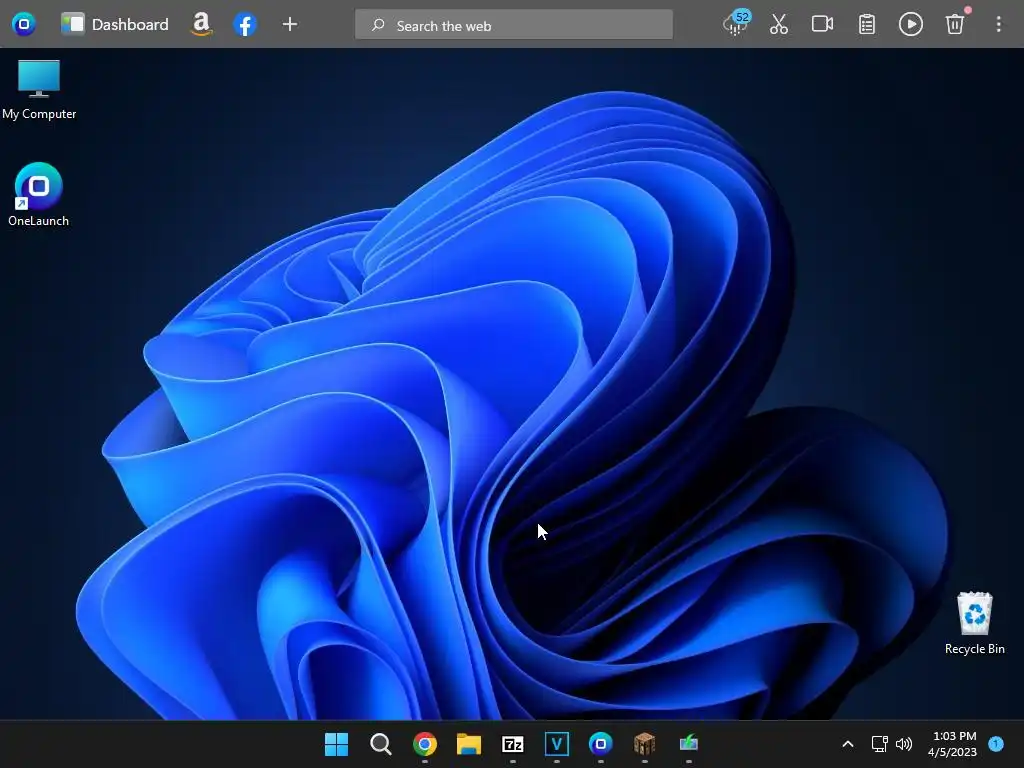Image resolution: width=1024 pixels, height=768 pixels.
Task: Select the Recycle Bin desktop icon
Action: pos(974,623)
